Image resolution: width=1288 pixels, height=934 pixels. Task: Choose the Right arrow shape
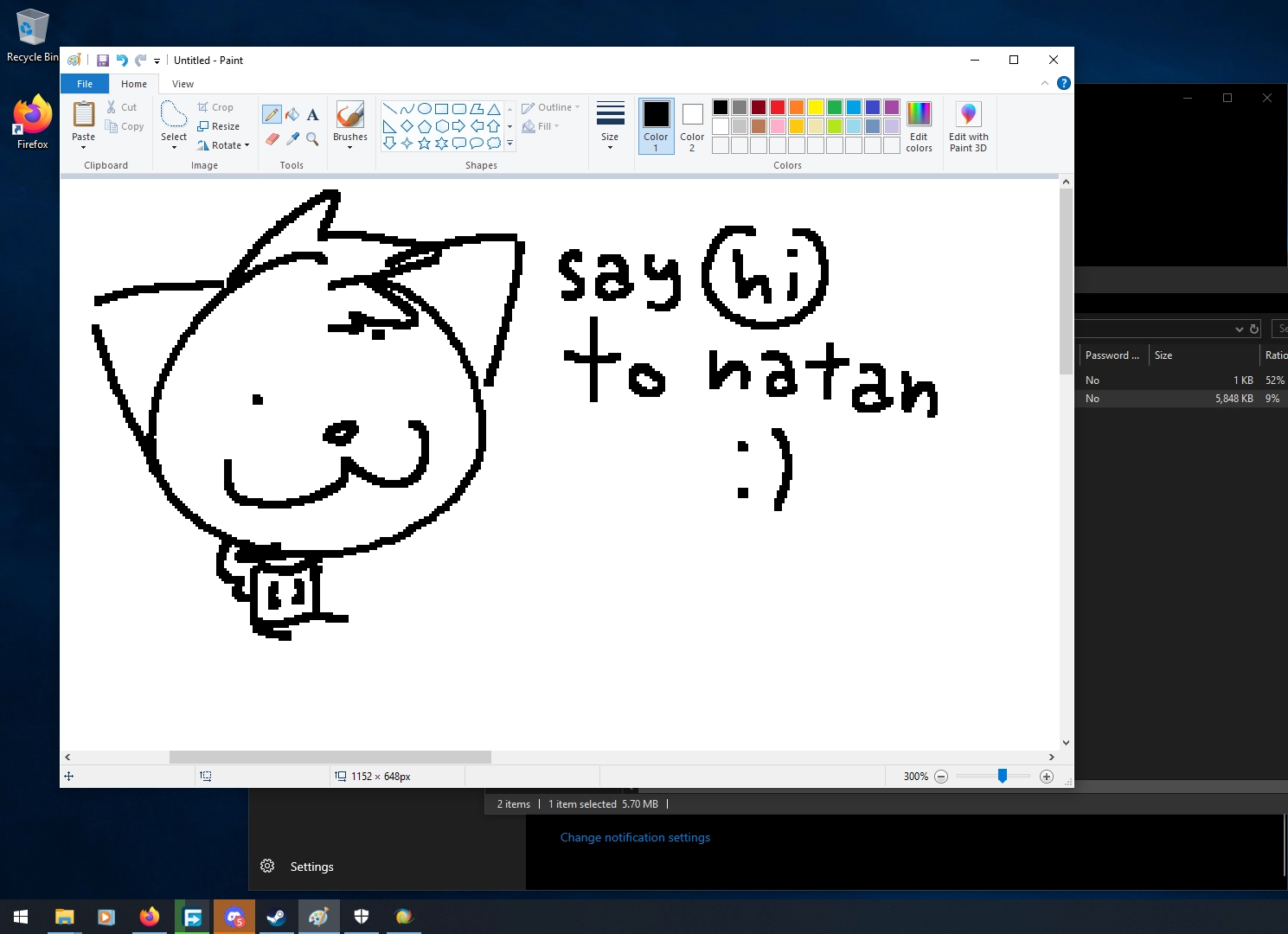point(459,126)
